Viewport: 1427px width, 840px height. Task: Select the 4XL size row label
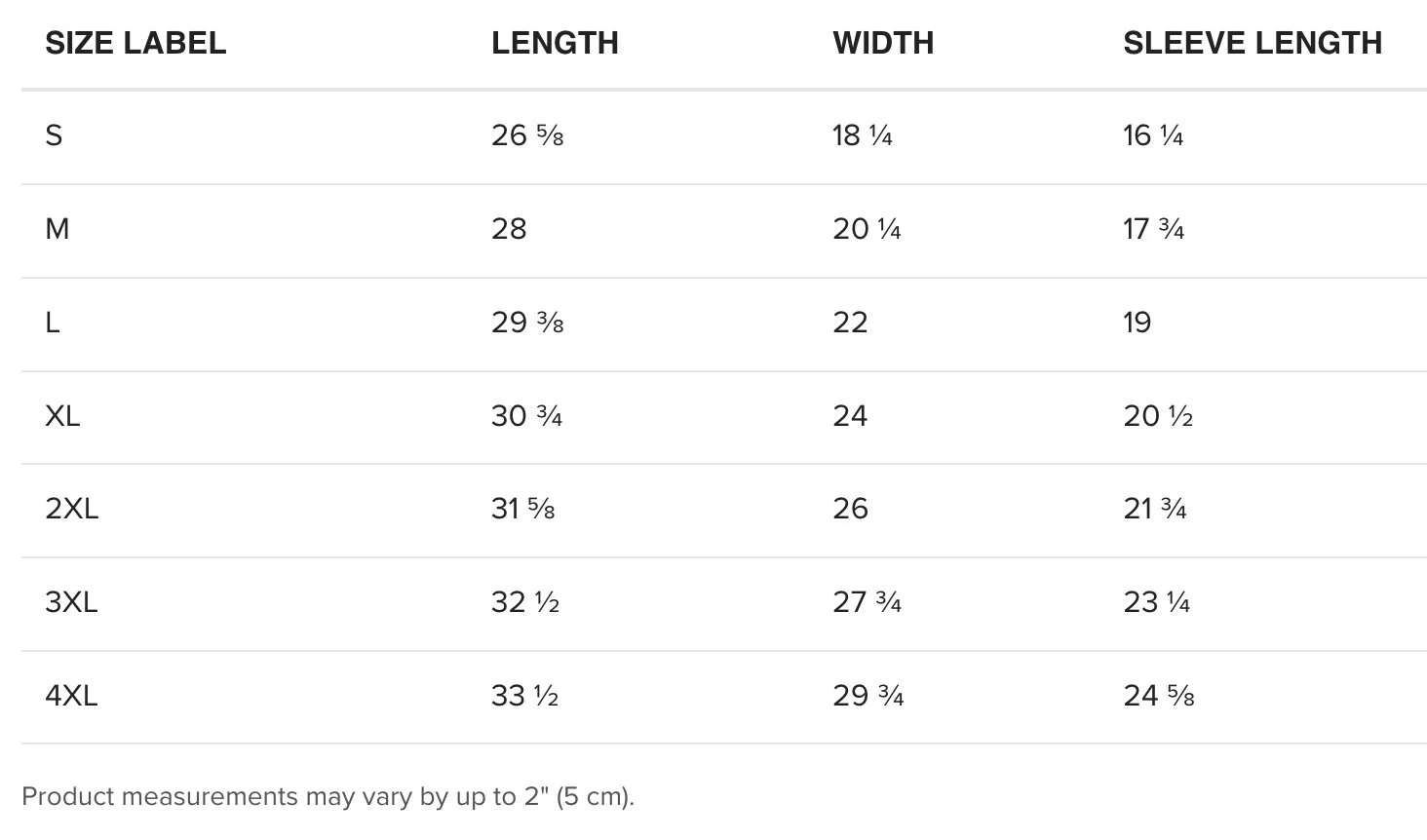[71, 696]
